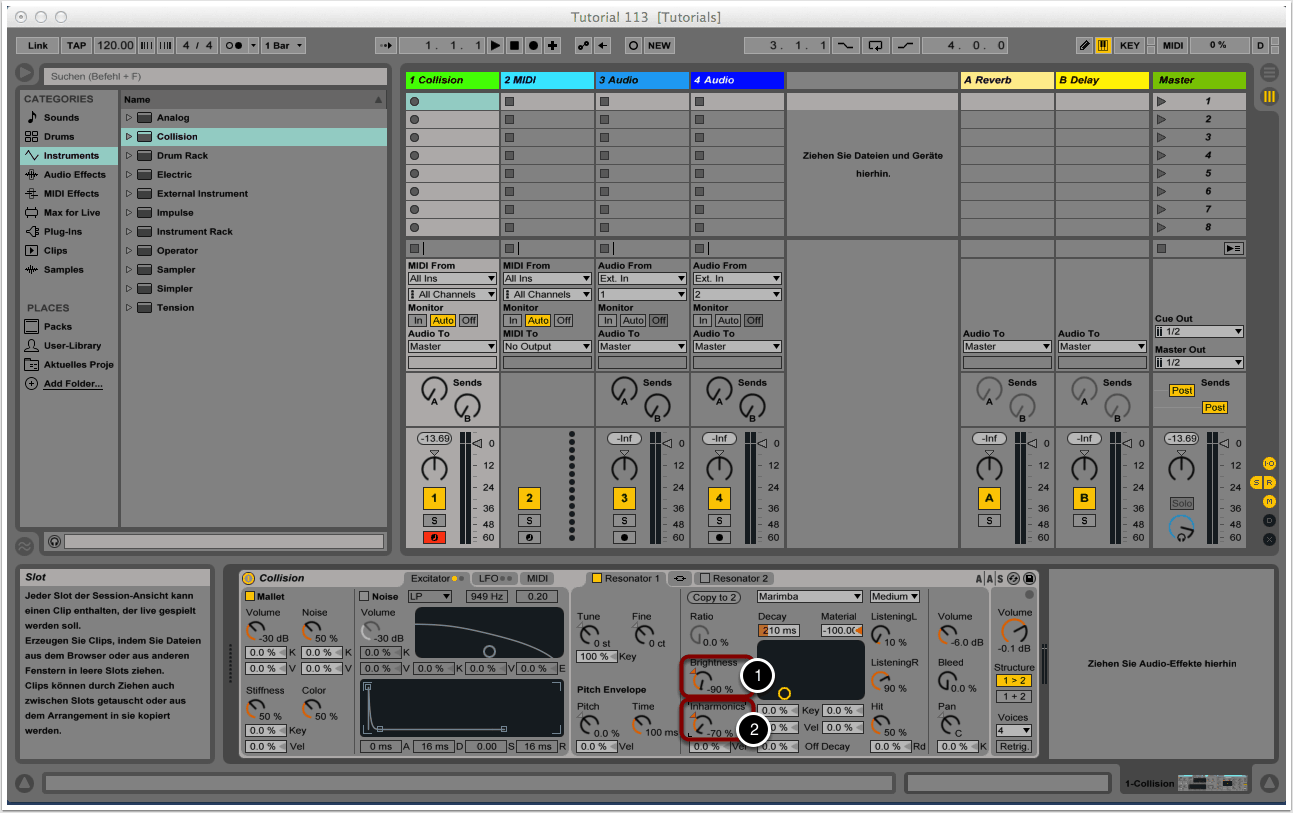Screen dimensions: 1293x813
Task: Save the Collision preset with disk icon
Action: (x=1029, y=578)
